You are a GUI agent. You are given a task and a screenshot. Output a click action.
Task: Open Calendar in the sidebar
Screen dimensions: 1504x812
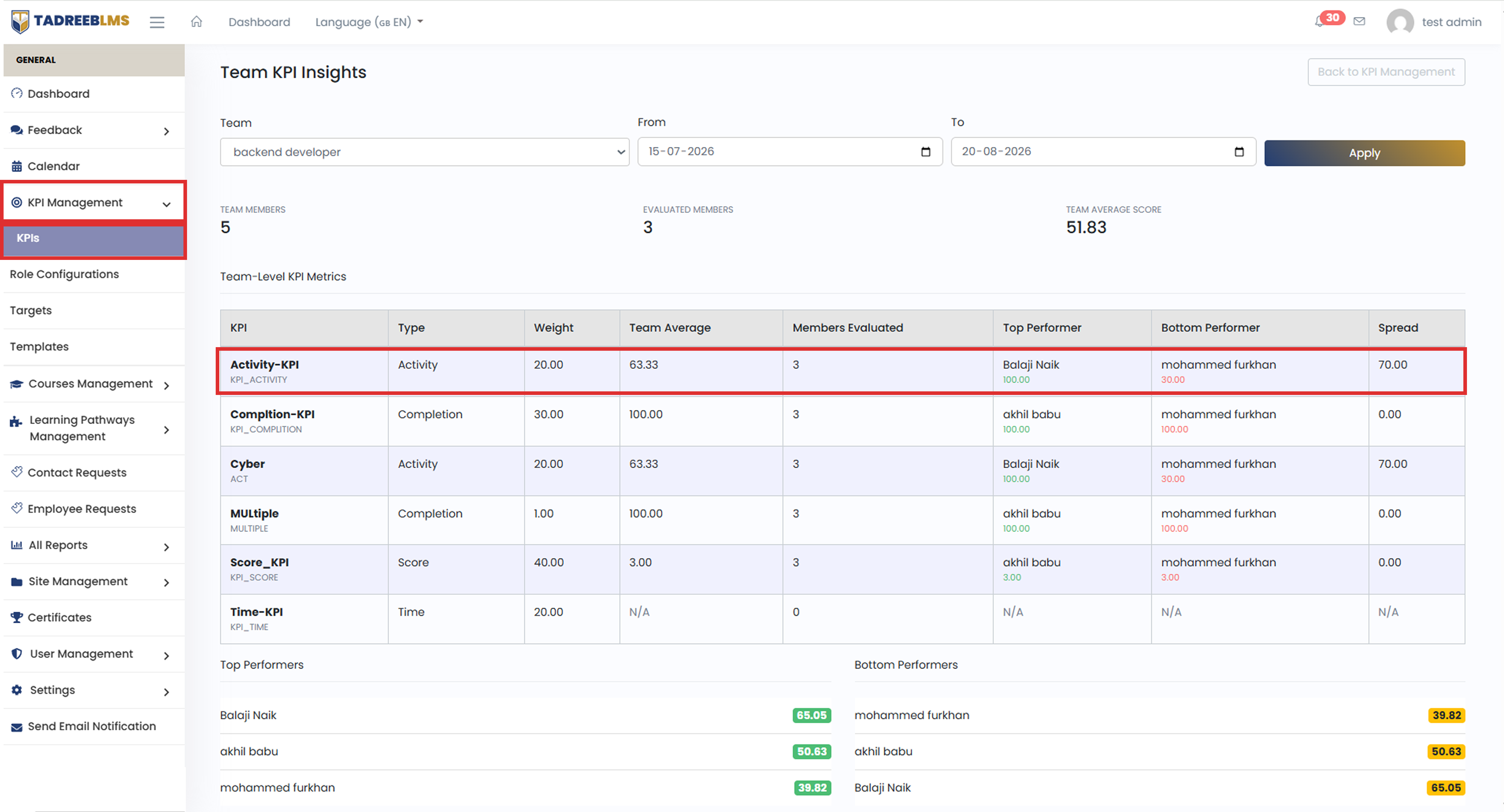pyautogui.click(x=54, y=166)
